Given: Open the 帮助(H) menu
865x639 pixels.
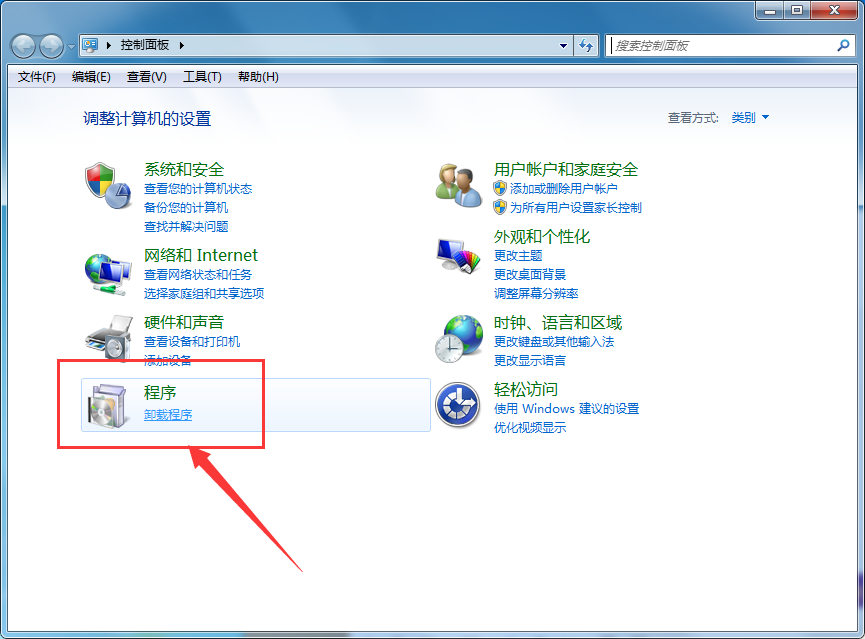Looking at the screenshot, I should [x=258, y=77].
